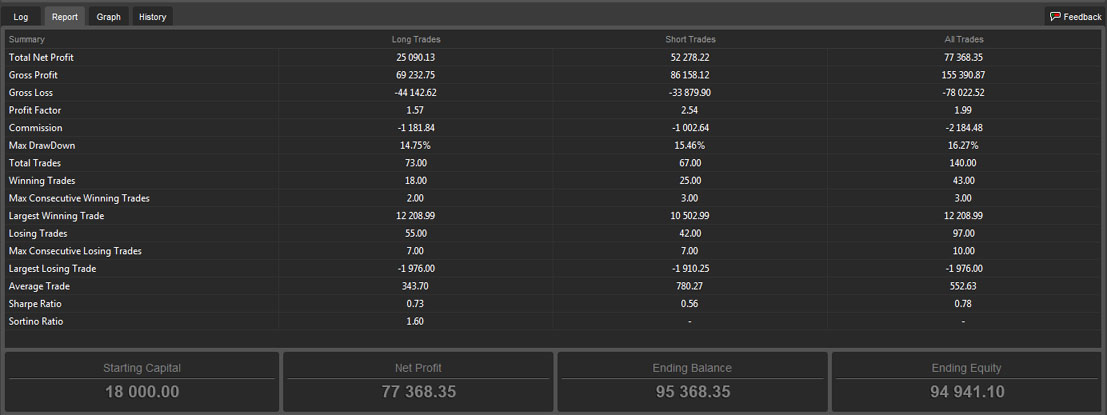
Task: Switch to the Report tab
Action: (x=65, y=17)
